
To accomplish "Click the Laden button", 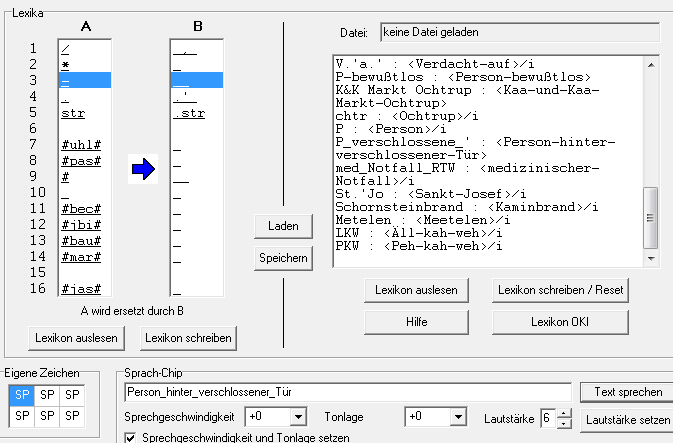I will pyautogui.click(x=283, y=227).
